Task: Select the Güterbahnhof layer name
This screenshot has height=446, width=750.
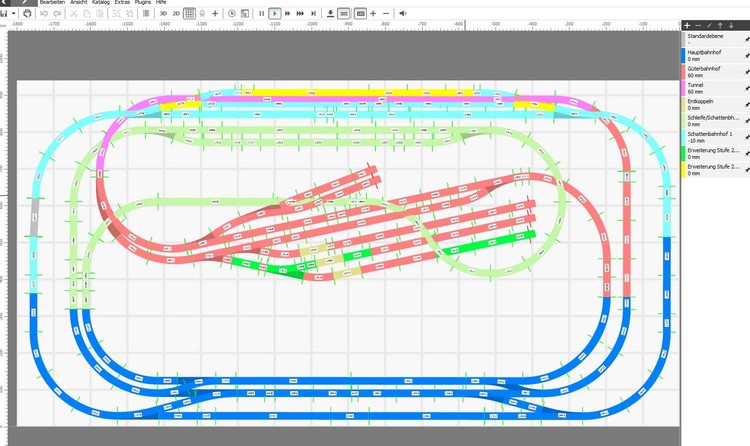Action: pos(704,68)
